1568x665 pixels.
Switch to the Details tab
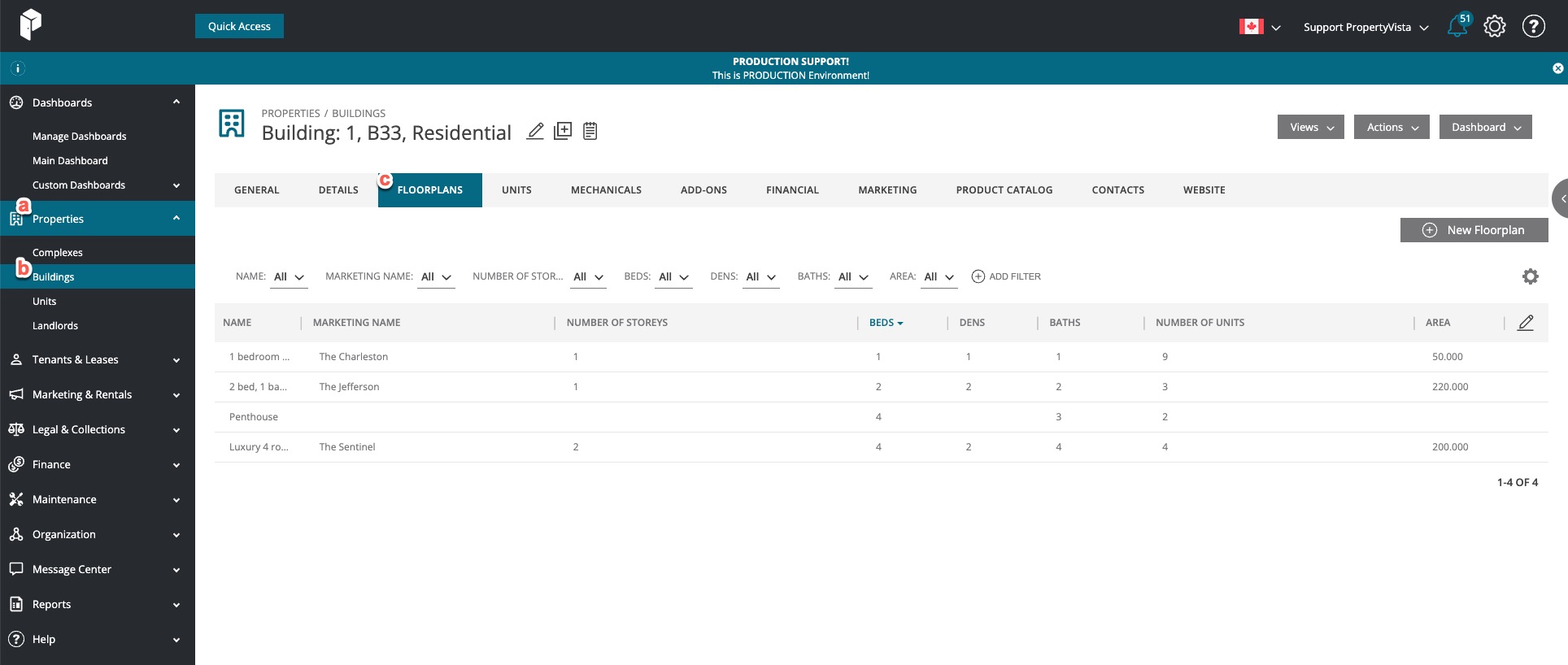(x=338, y=190)
